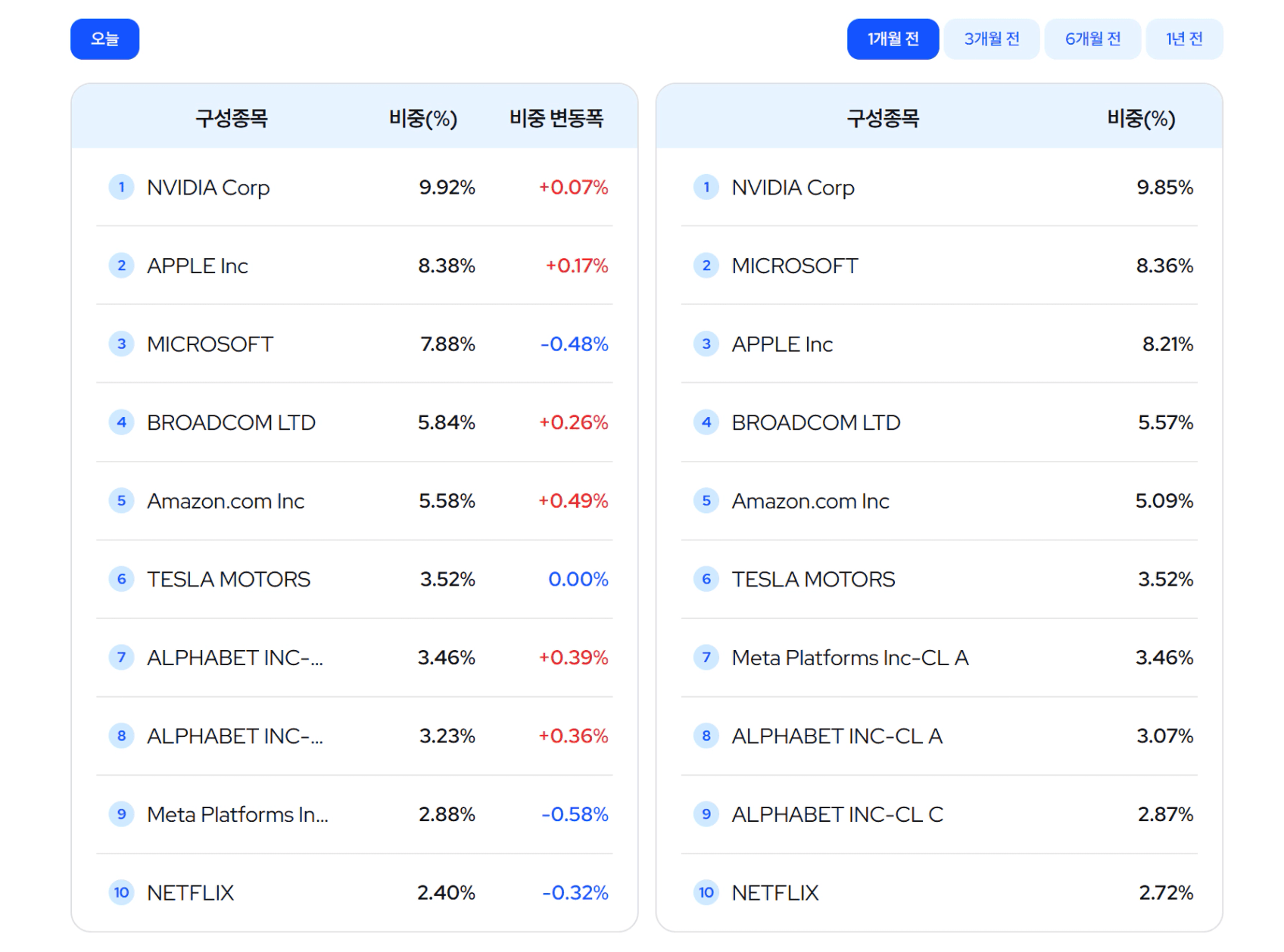Click the 비중 변동폭 column header

tap(556, 119)
